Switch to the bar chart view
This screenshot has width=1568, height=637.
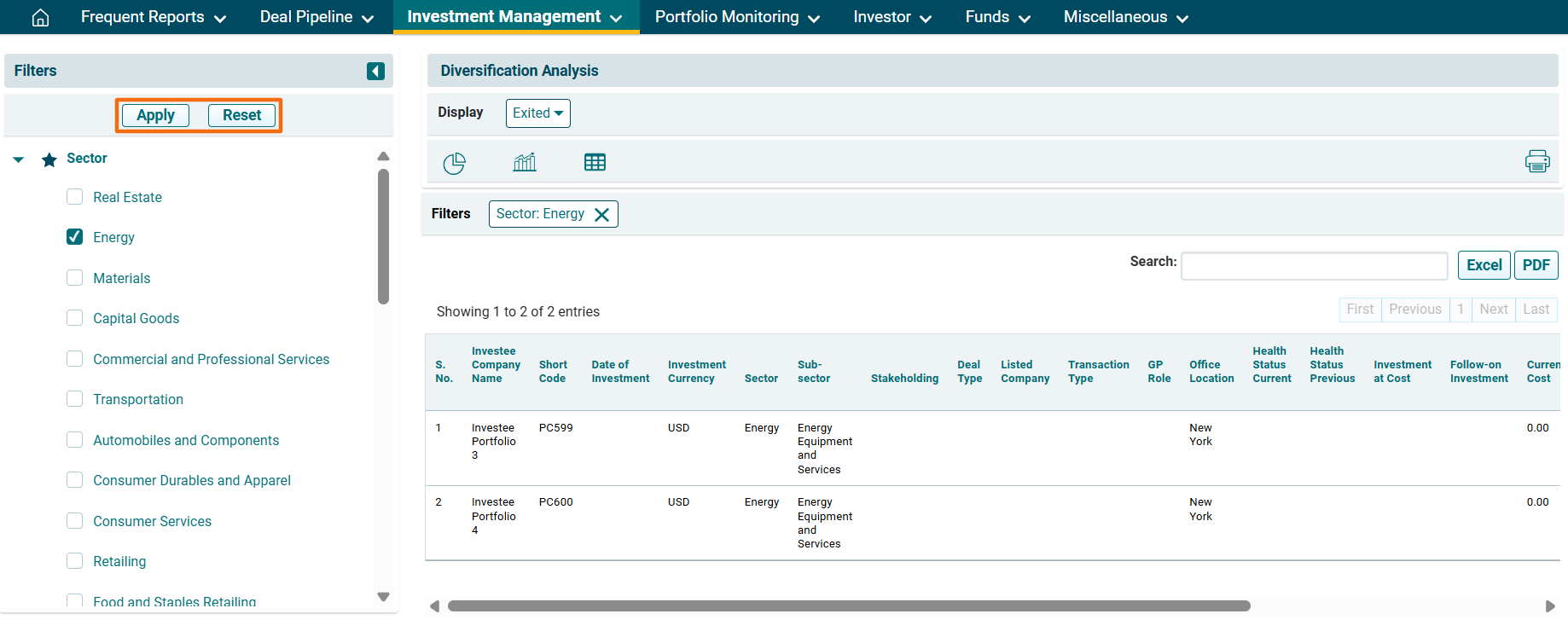tap(525, 162)
